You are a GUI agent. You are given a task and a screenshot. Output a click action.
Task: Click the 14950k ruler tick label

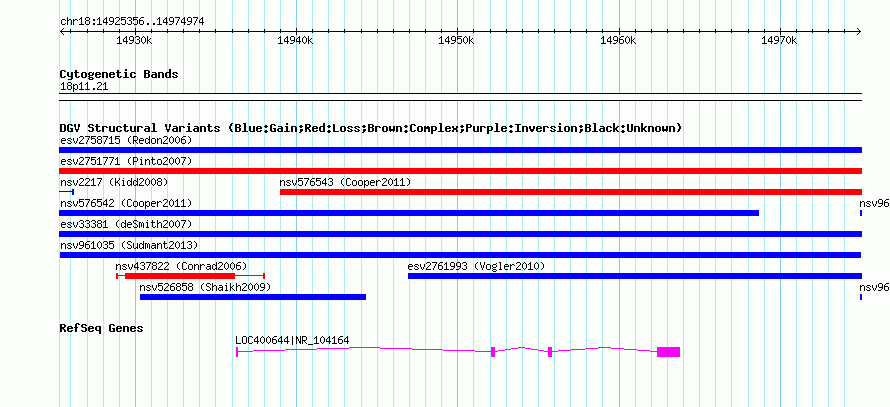(x=456, y=40)
